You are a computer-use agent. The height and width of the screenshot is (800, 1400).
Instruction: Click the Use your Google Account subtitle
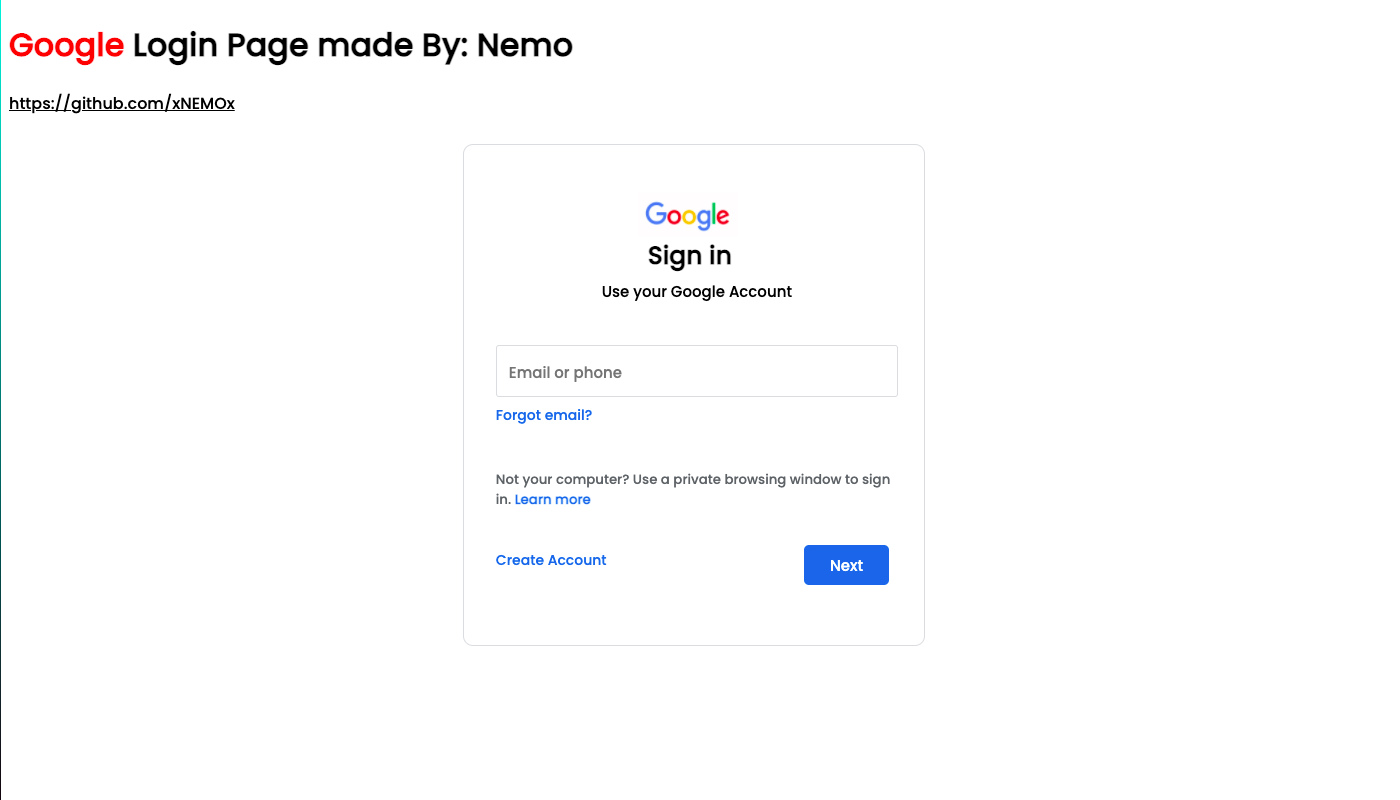pos(696,291)
